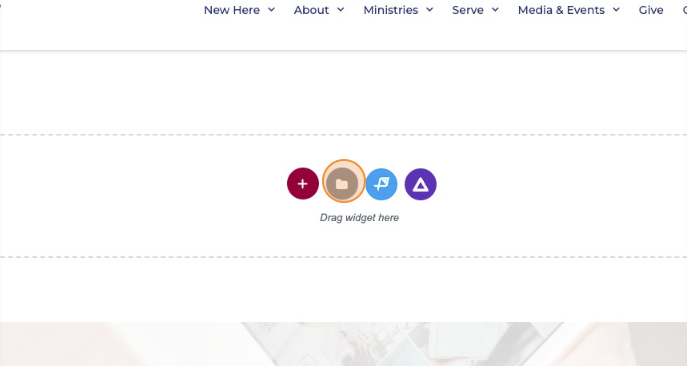The height and width of the screenshot is (366, 687).
Task: Open the Ministries menu
Action: coord(391,10)
